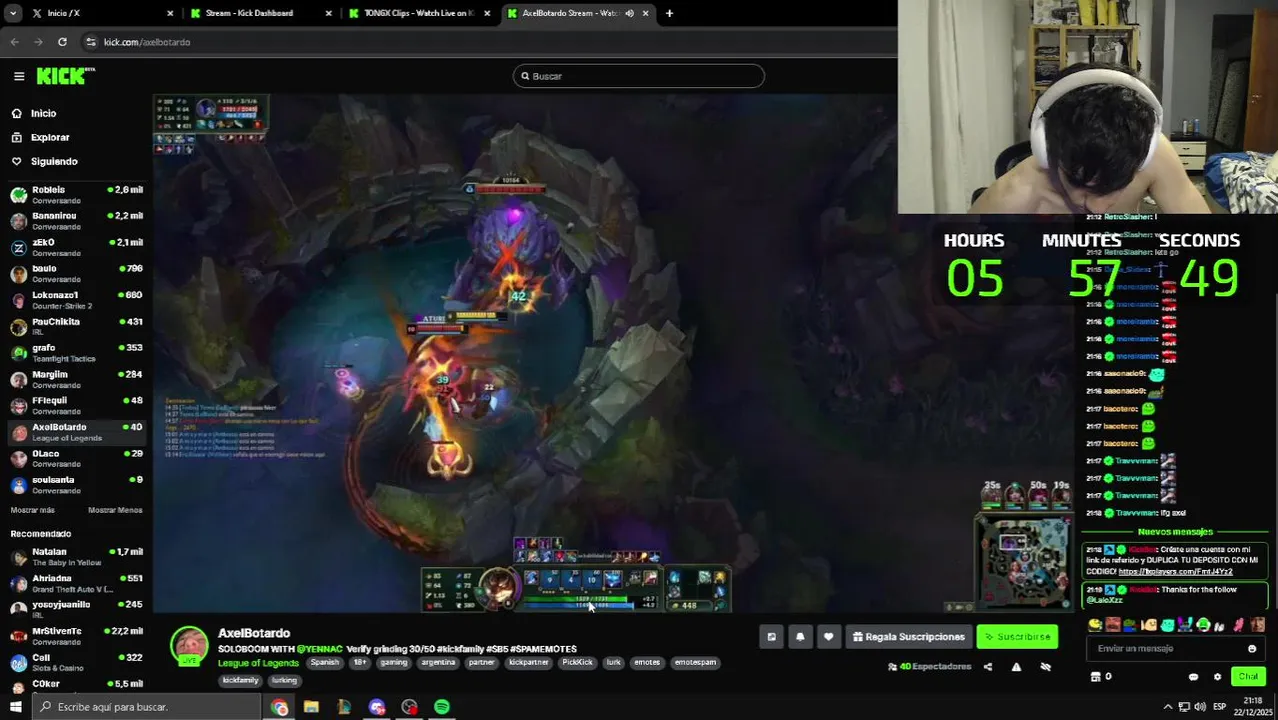Select the emotespam tag
This screenshot has width=1278, height=720.
tap(695, 662)
